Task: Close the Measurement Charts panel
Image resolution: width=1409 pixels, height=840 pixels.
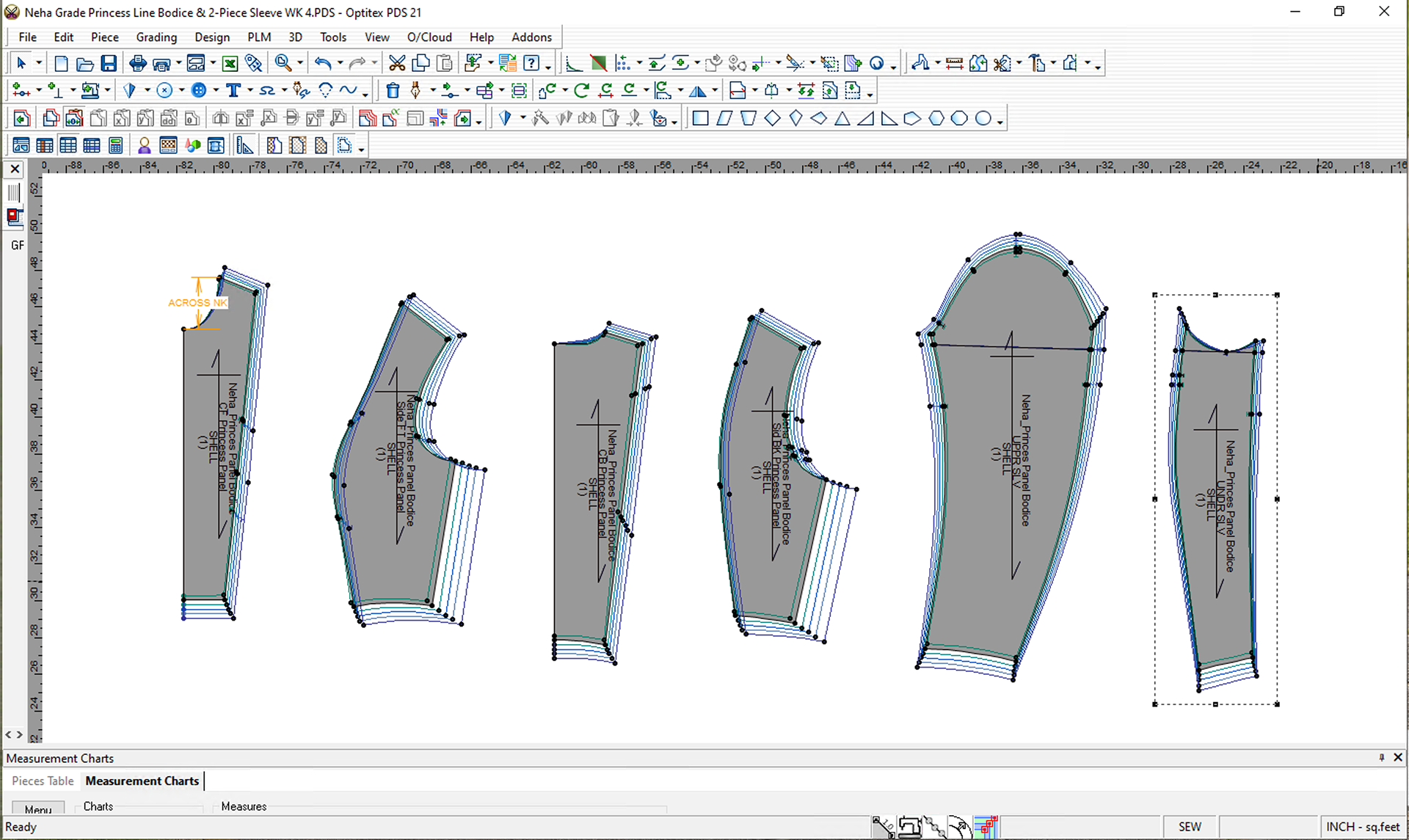Action: tap(1397, 757)
